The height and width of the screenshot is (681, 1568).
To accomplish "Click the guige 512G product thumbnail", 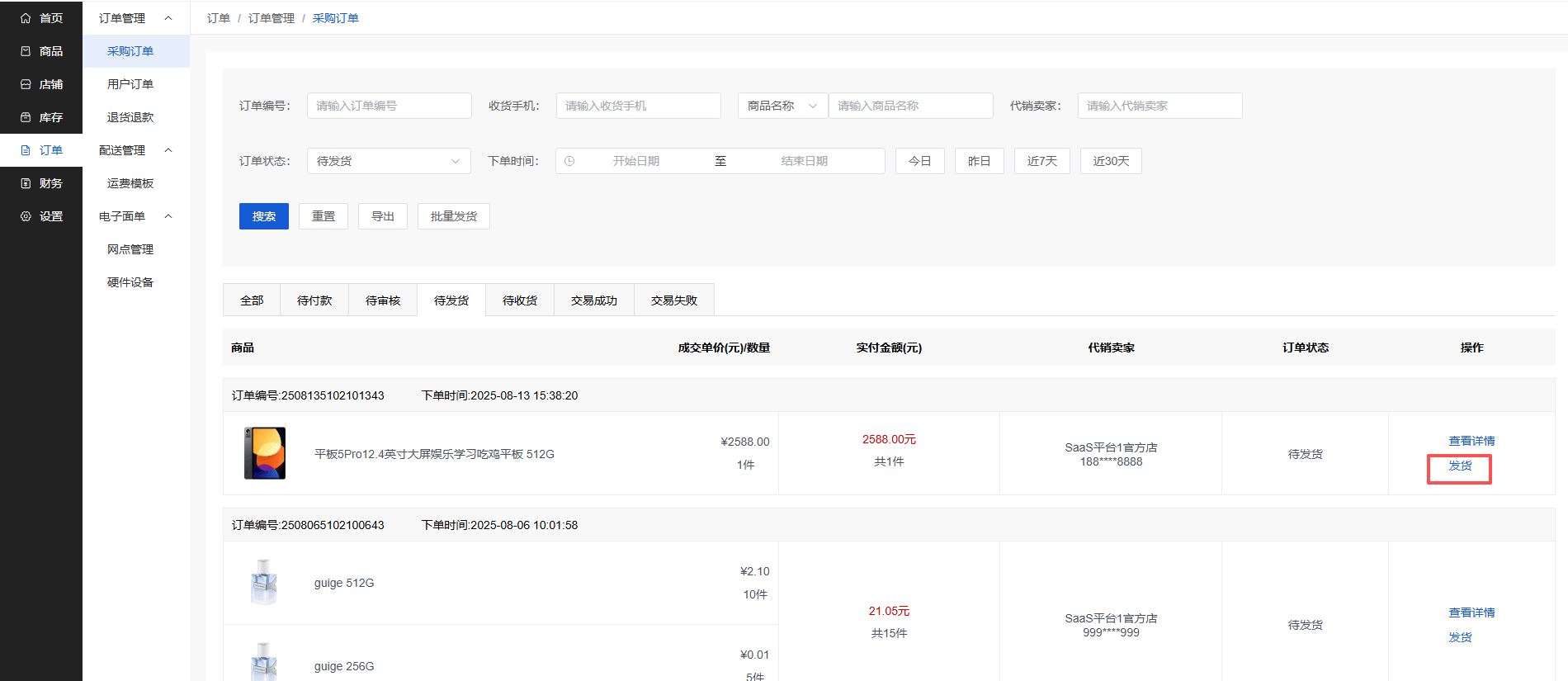I will 264,583.
